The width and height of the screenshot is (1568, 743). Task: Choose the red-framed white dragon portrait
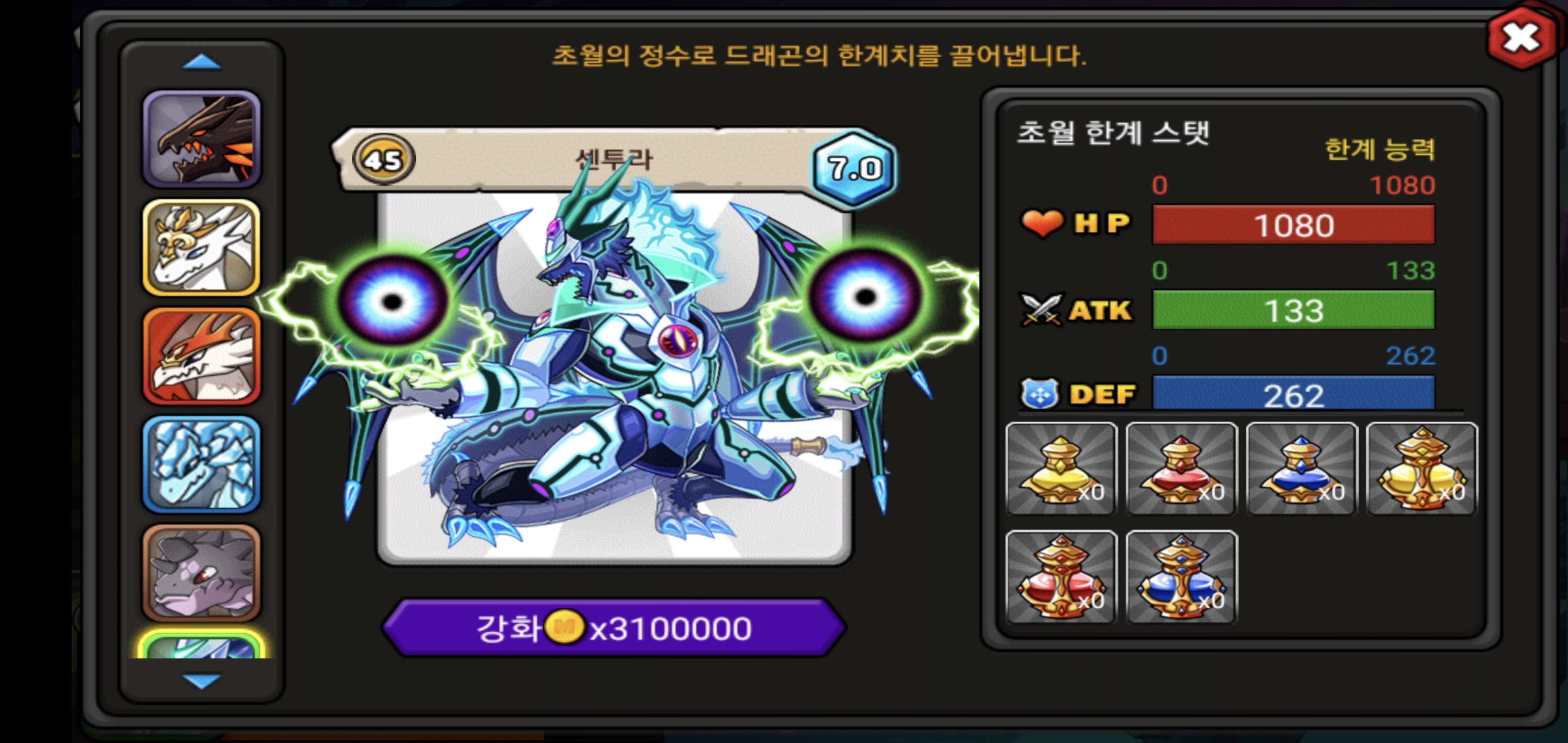[202, 356]
